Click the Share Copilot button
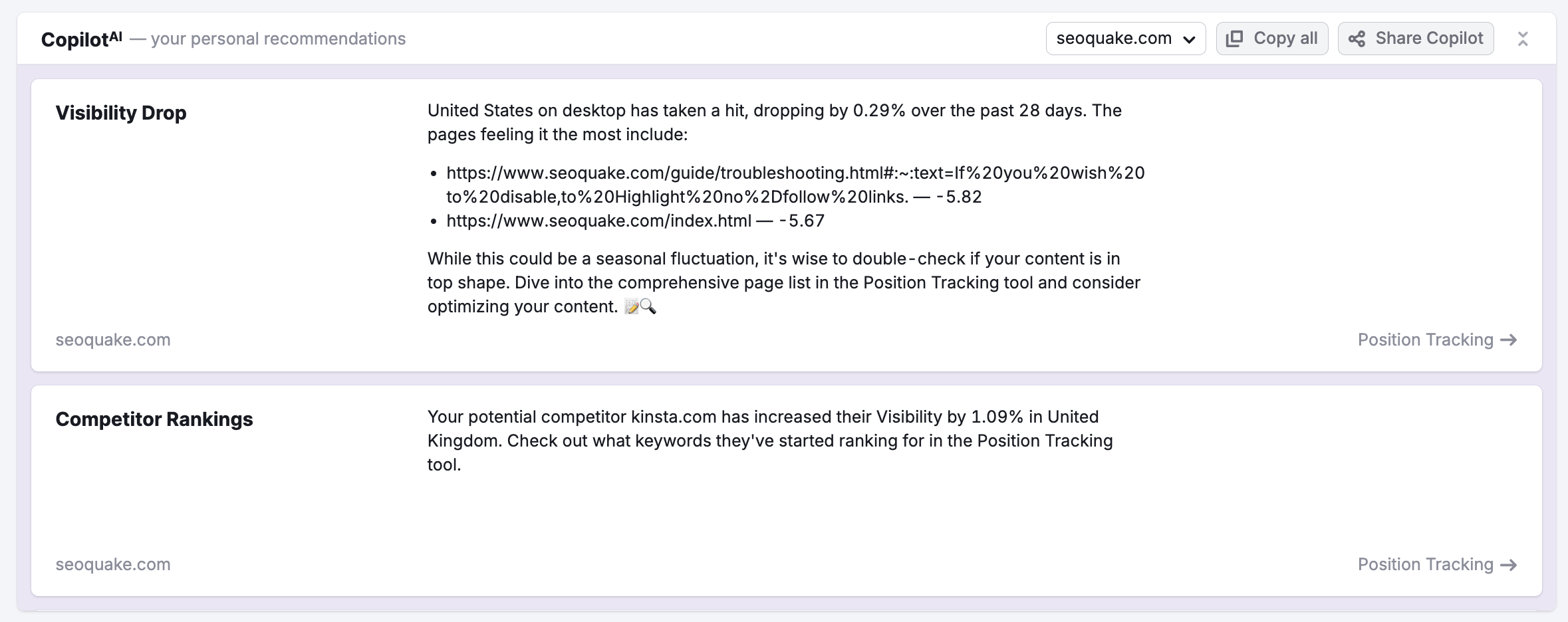The height and width of the screenshot is (622, 1568). [1416, 38]
